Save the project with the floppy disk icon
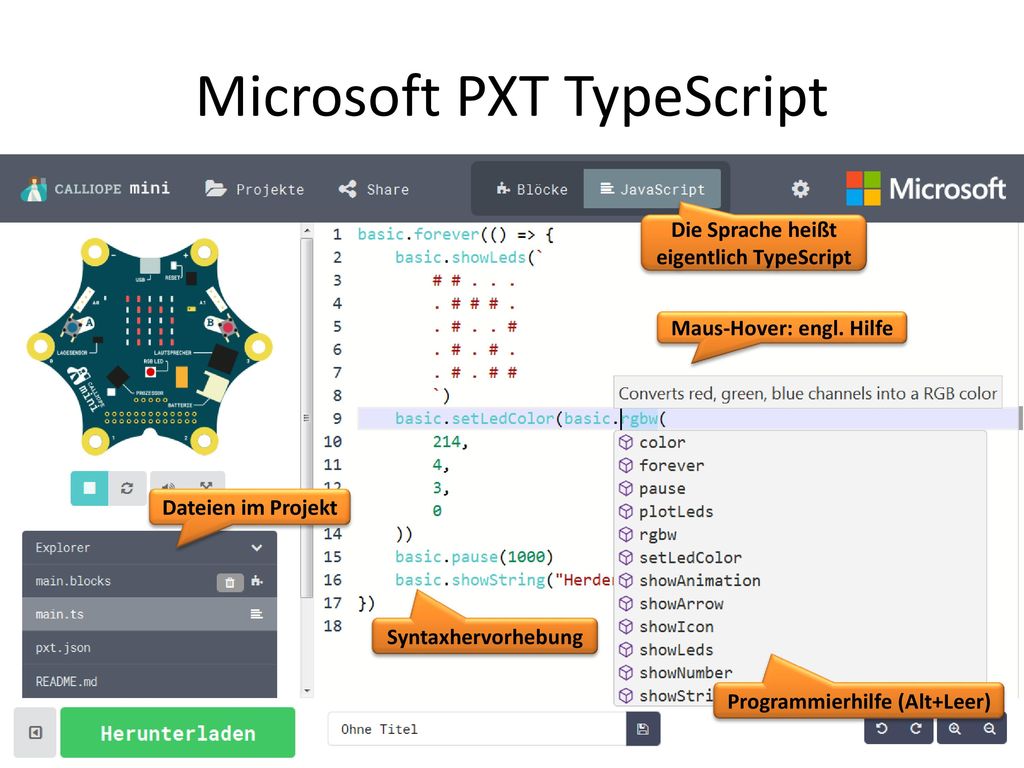The width and height of the screenshot is (1024, 768). [x=643, y=729]
